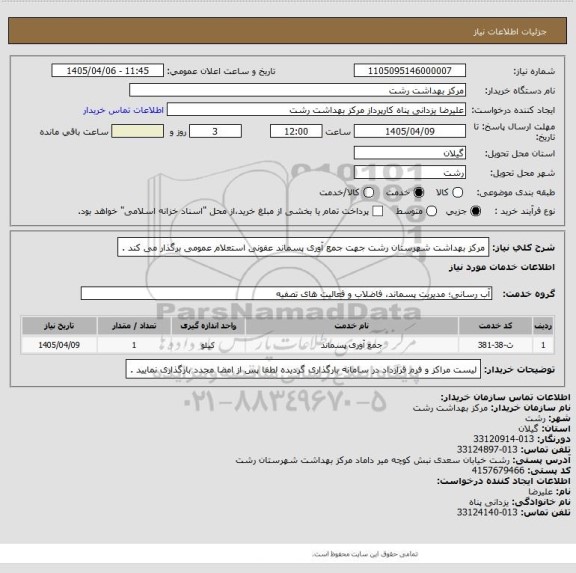Click the رشت delivery city field
The image size is (576, 573).
(x=410, y=173)
